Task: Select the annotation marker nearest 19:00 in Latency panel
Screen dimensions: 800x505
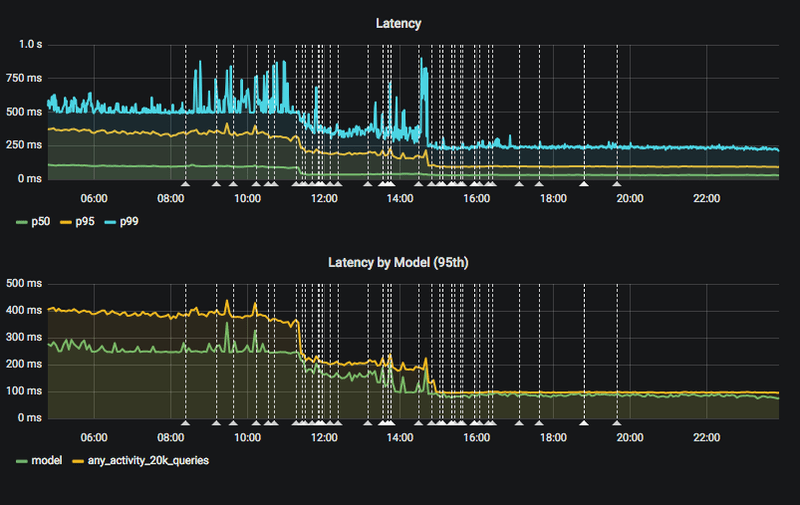Action: coord(584,184)
